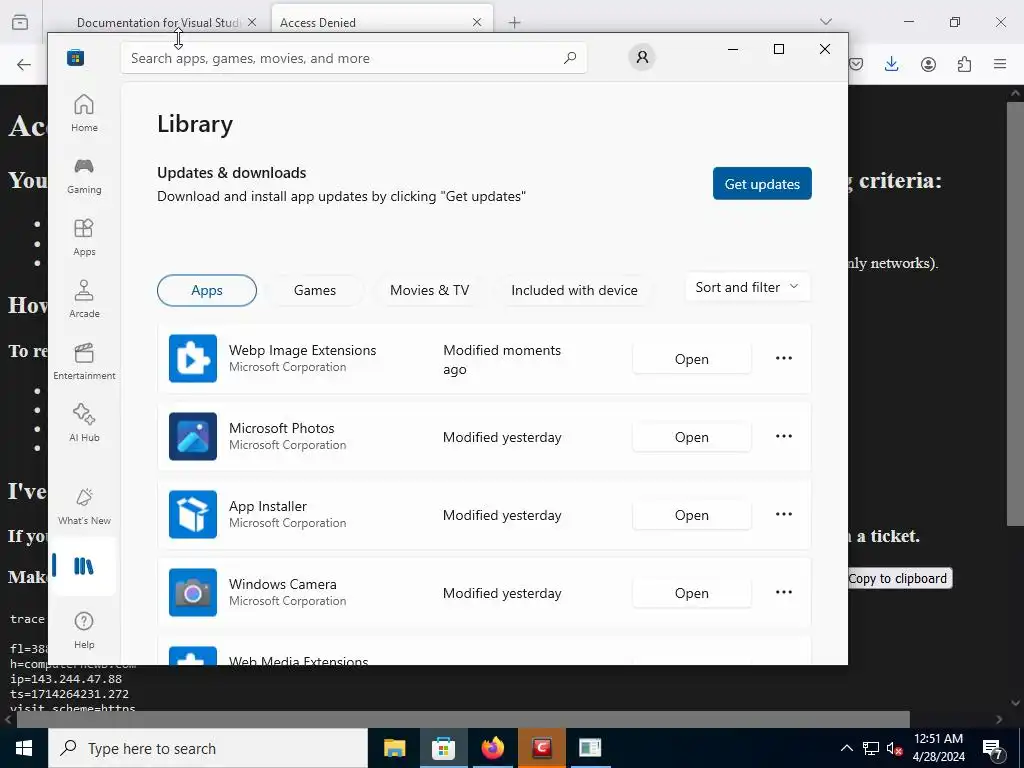Click the search magnifier icon in Store

pyautogui.click(x=569, y=57)
